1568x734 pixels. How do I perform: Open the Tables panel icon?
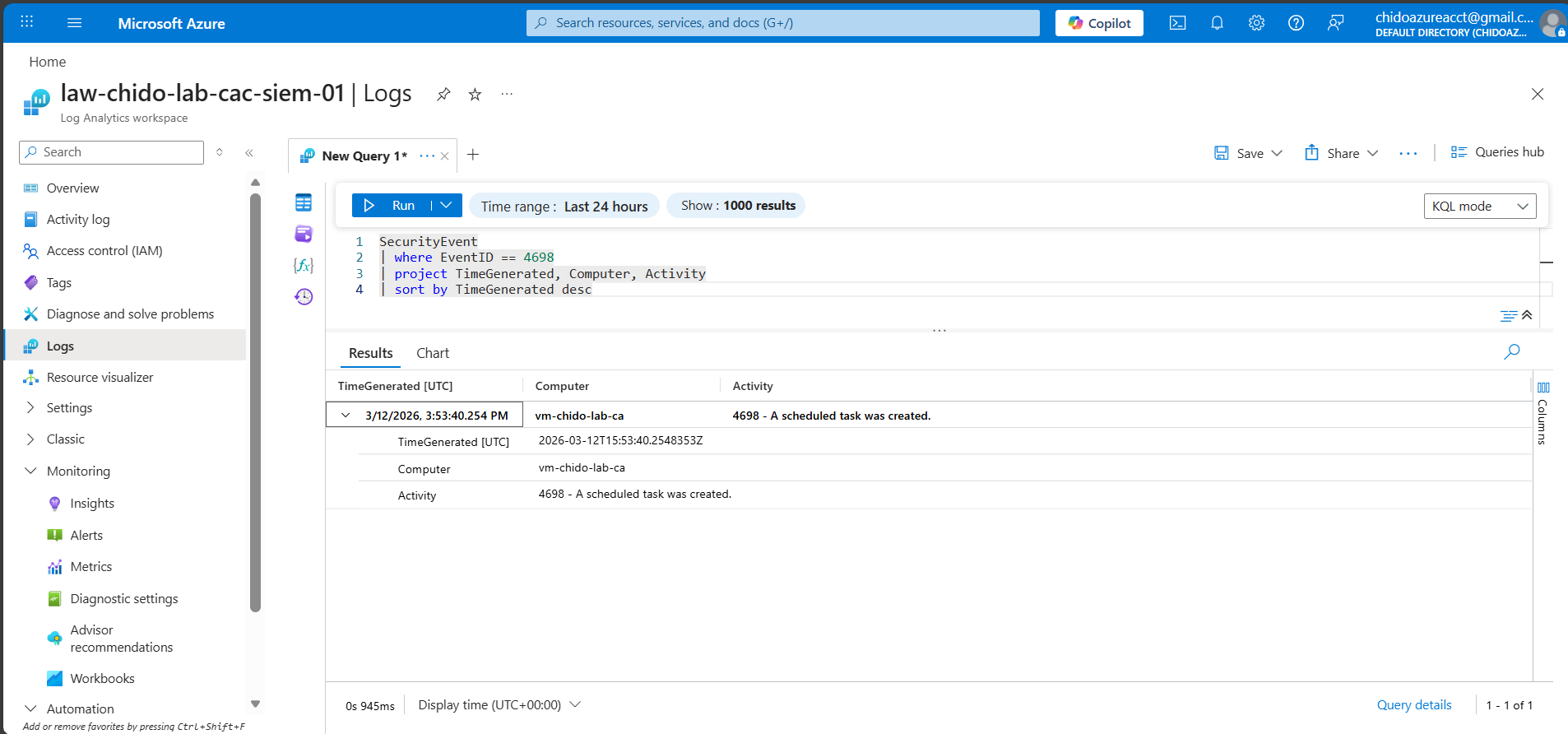[x=304, y=202]
